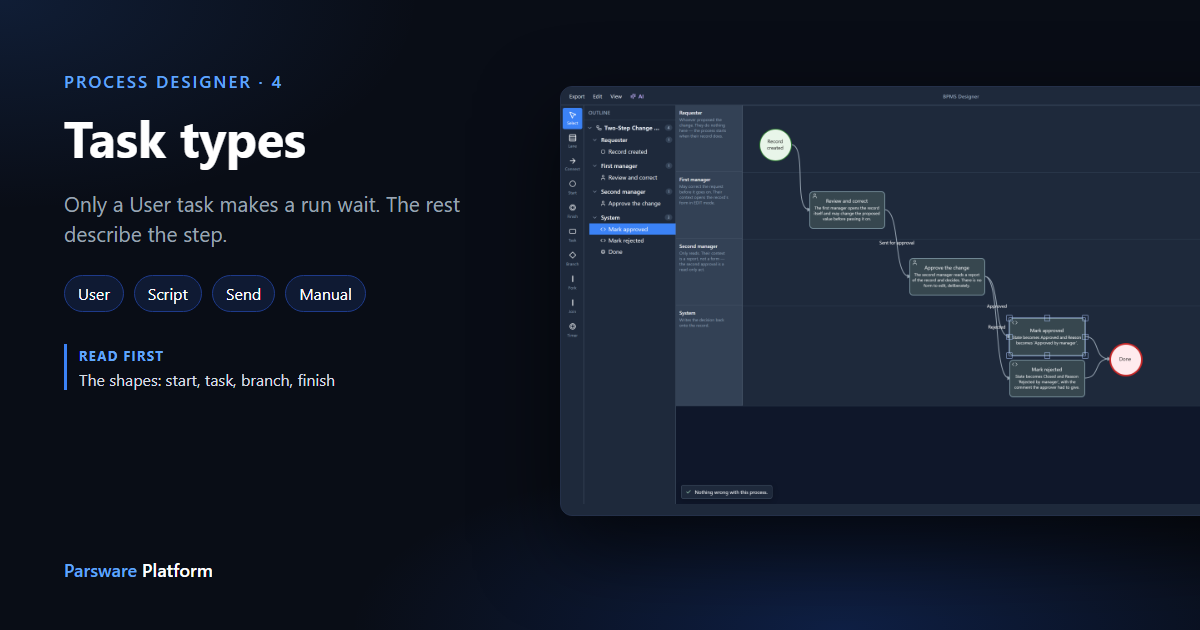
Task: Select Mark rejected in the outline
Action: [x=633, y=241]
